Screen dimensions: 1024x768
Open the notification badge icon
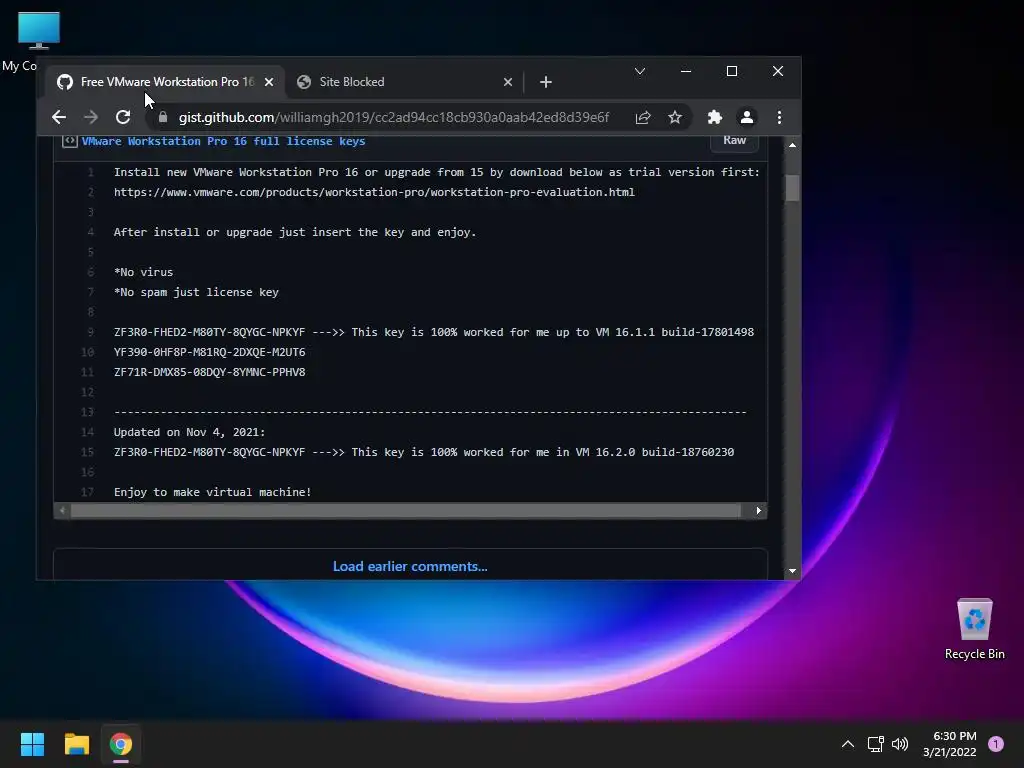(996, 744)
